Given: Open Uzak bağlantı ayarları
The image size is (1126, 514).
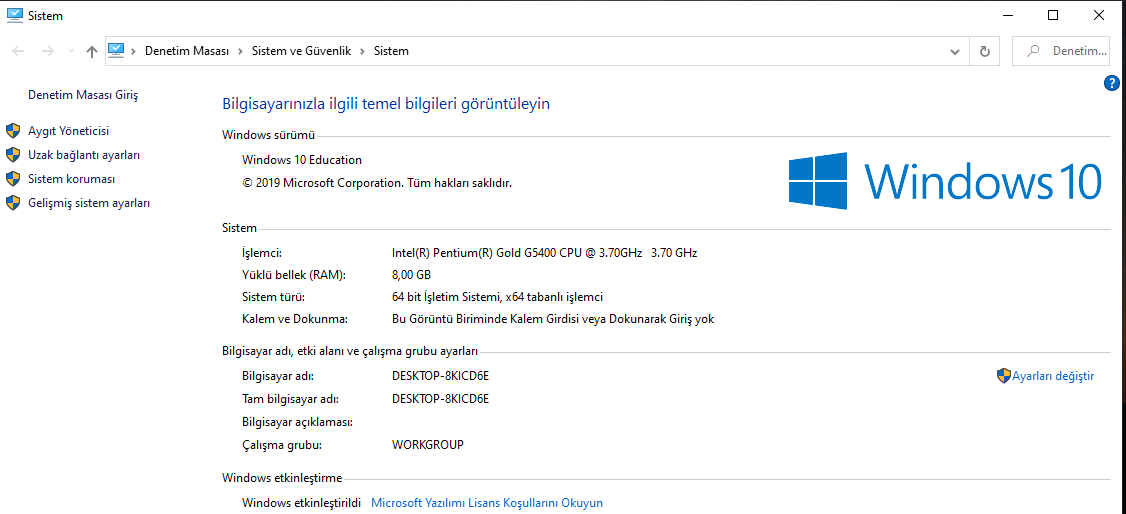Looking at the screenshot, I should pos(83,154).
